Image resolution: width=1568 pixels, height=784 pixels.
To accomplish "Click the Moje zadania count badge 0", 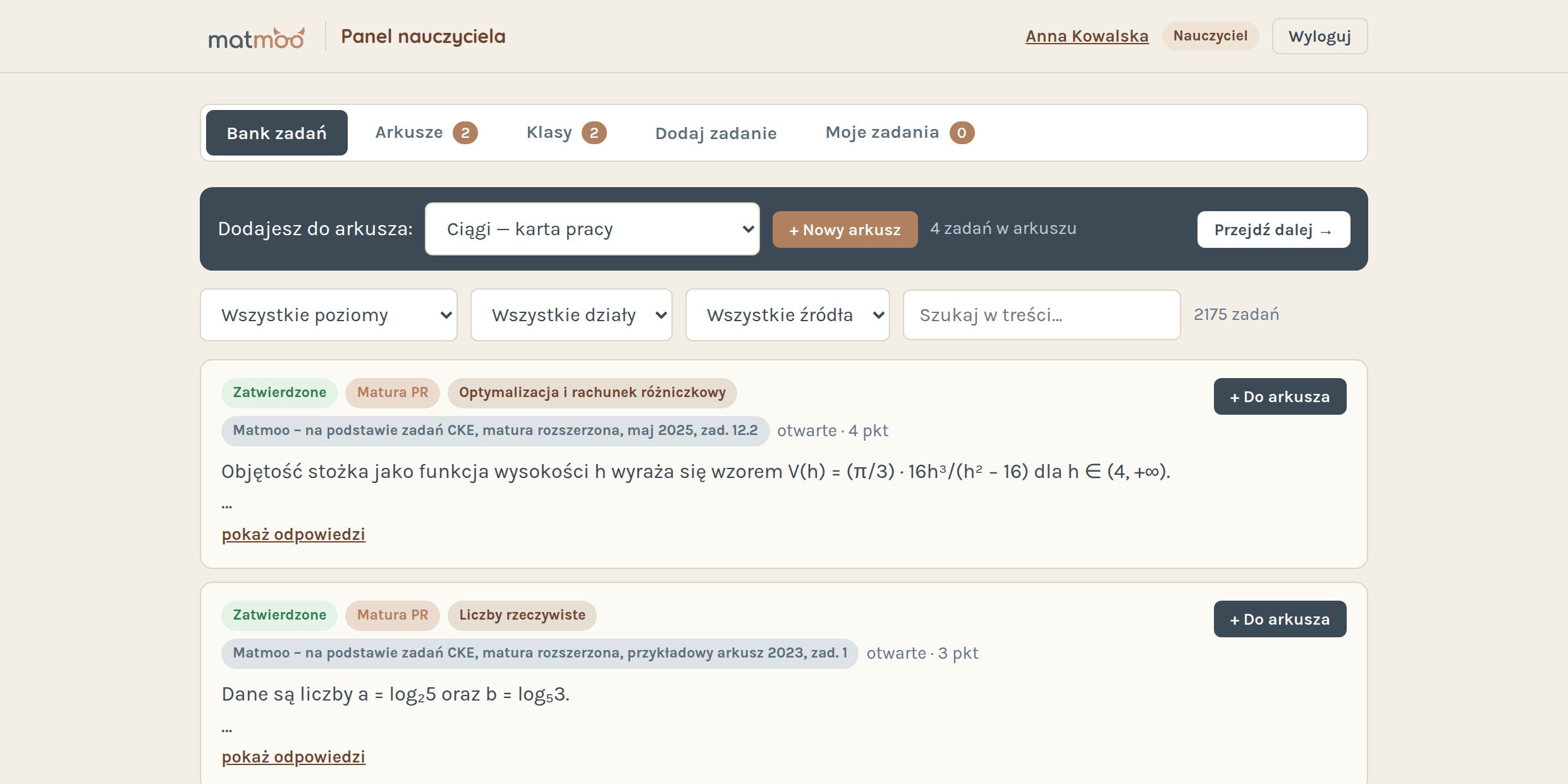I will point(962,133).
